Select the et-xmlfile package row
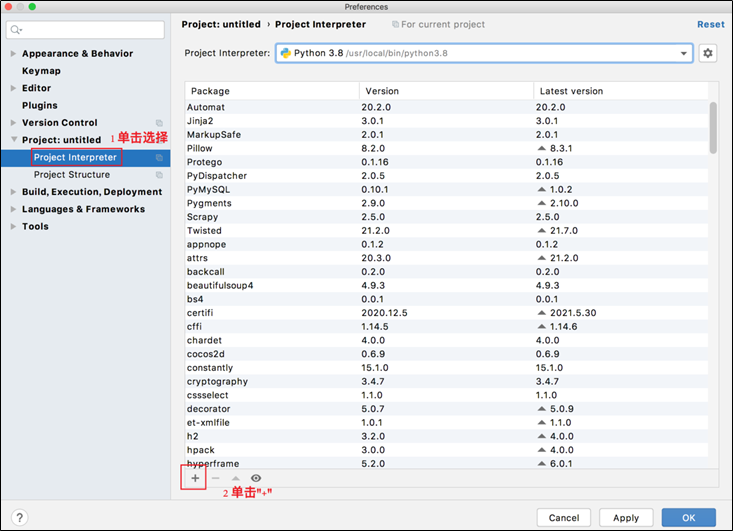The height and width of the screenshot is (531, 733). tap(446, 423)
